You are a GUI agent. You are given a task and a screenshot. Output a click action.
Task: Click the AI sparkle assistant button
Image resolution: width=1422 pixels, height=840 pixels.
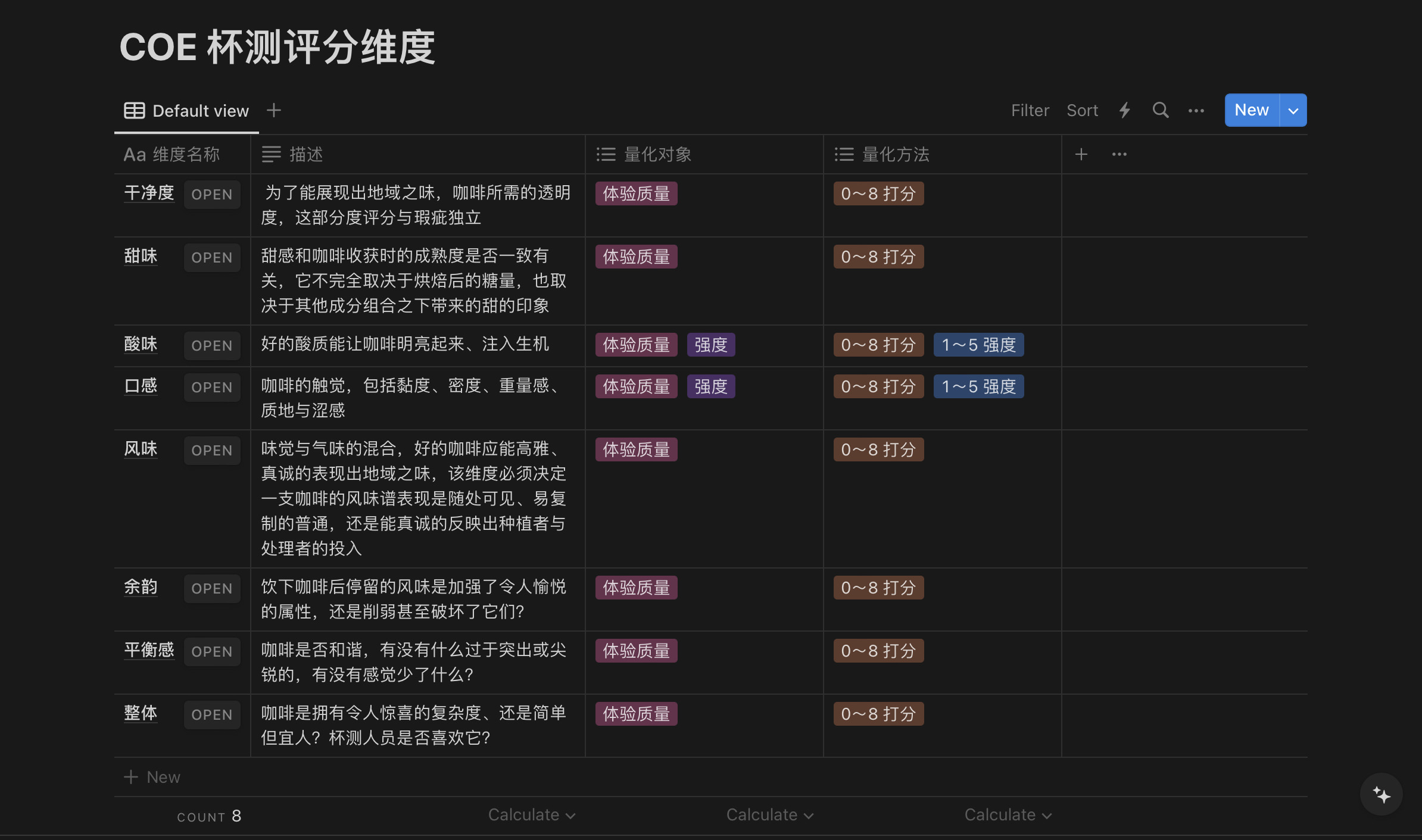[1381, 794]
